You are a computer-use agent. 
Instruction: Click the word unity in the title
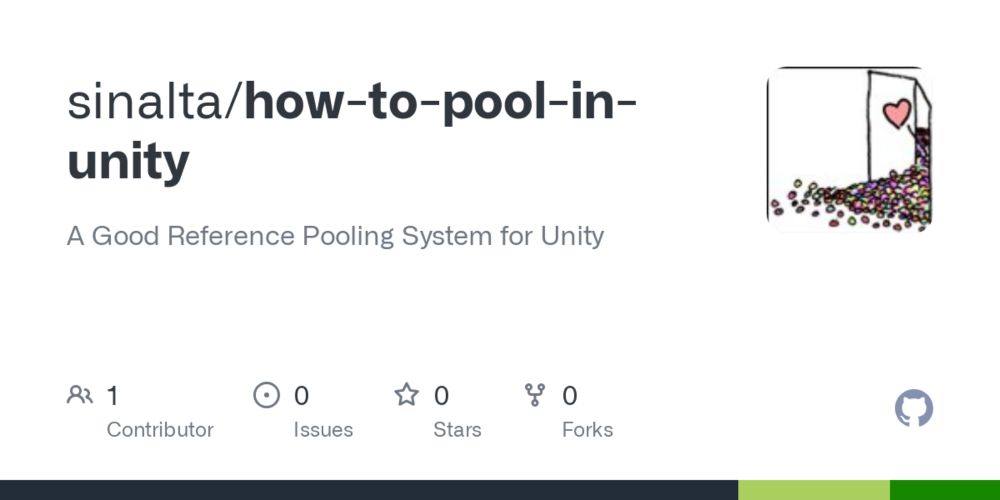click(128, 161)
